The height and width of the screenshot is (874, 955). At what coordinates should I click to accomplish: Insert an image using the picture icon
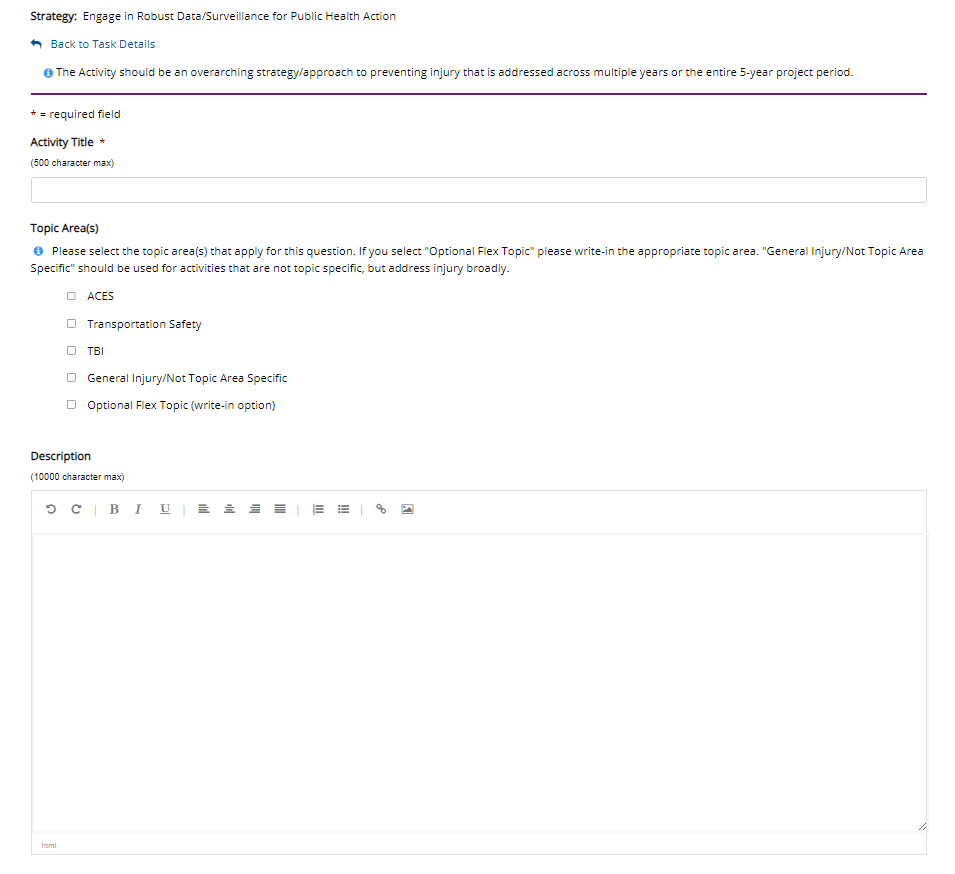tap(407, 509)
